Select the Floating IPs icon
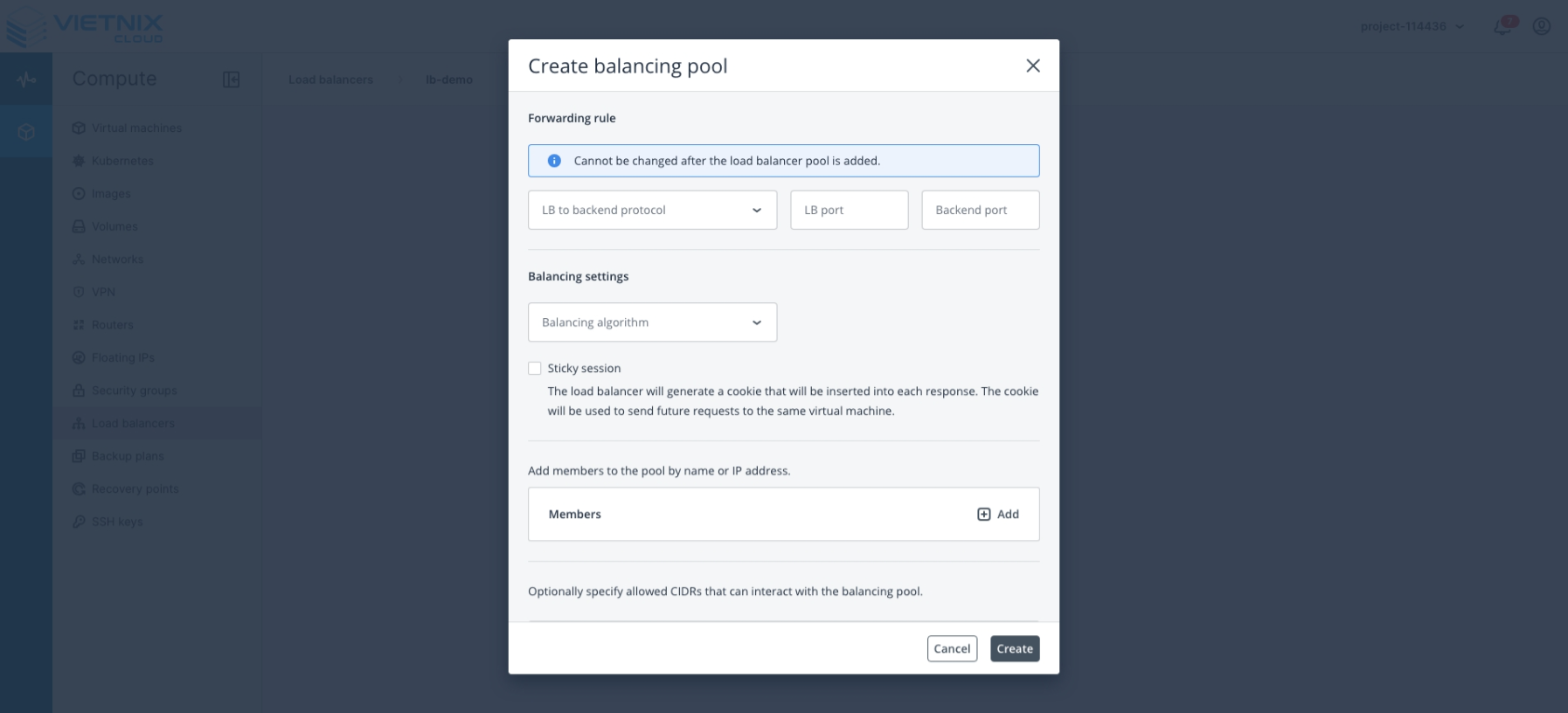 tap(78, 357)
